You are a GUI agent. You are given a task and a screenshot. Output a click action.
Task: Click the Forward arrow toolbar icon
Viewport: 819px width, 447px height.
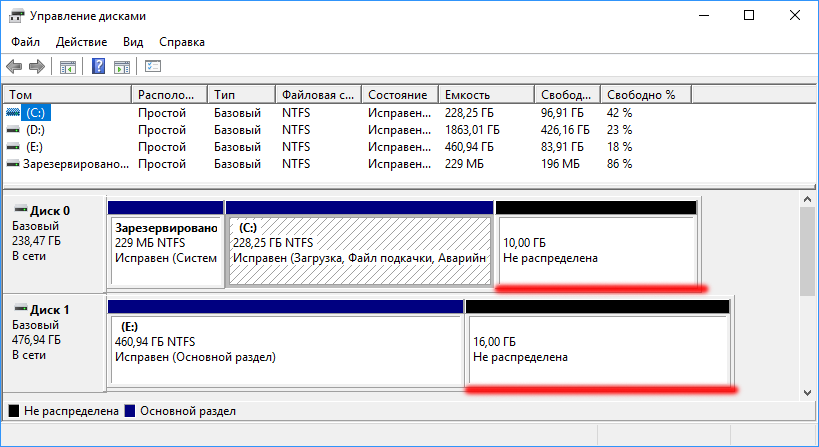pyautogui.click(x=37, y=67)
